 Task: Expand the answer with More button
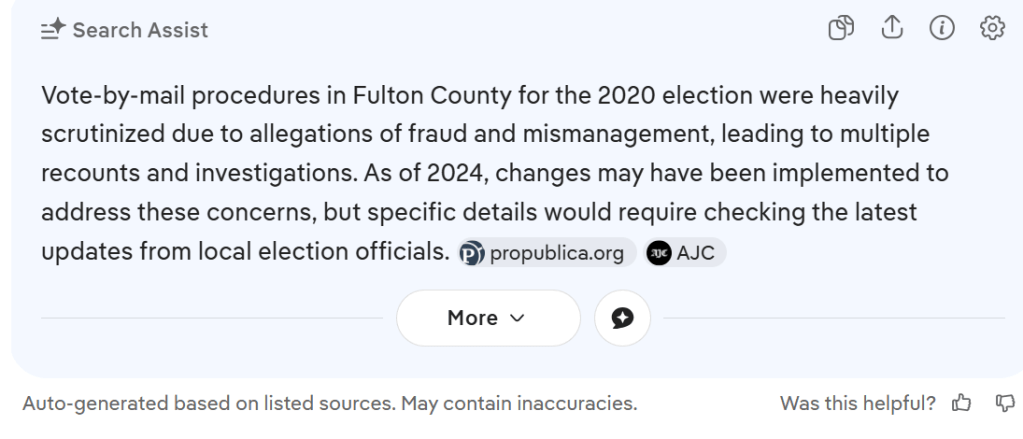(x=487, y=318)
